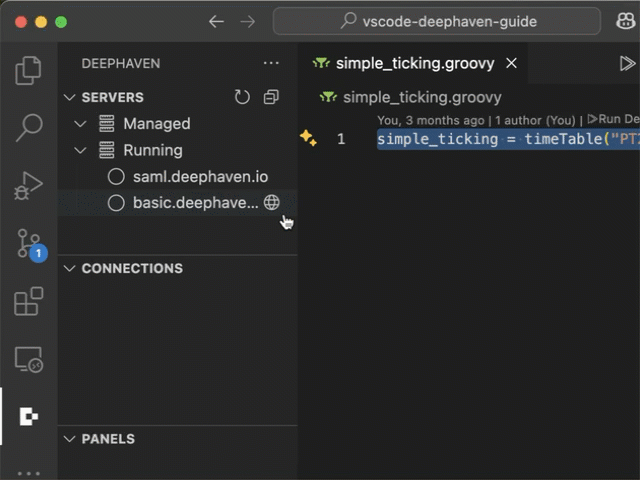Image resolution: width=640 pixels, height=480 pixels.
Task: Click the sparkle icon beside line 1
Action: (x=308, y=139)
